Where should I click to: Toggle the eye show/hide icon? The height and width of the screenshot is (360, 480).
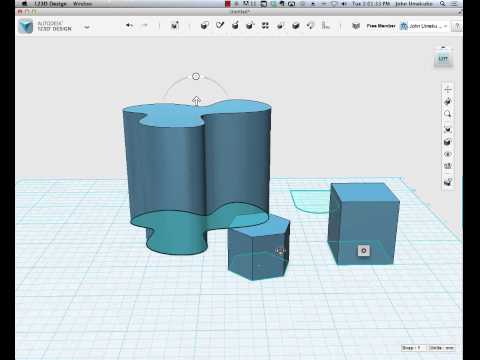pos(448,154)
